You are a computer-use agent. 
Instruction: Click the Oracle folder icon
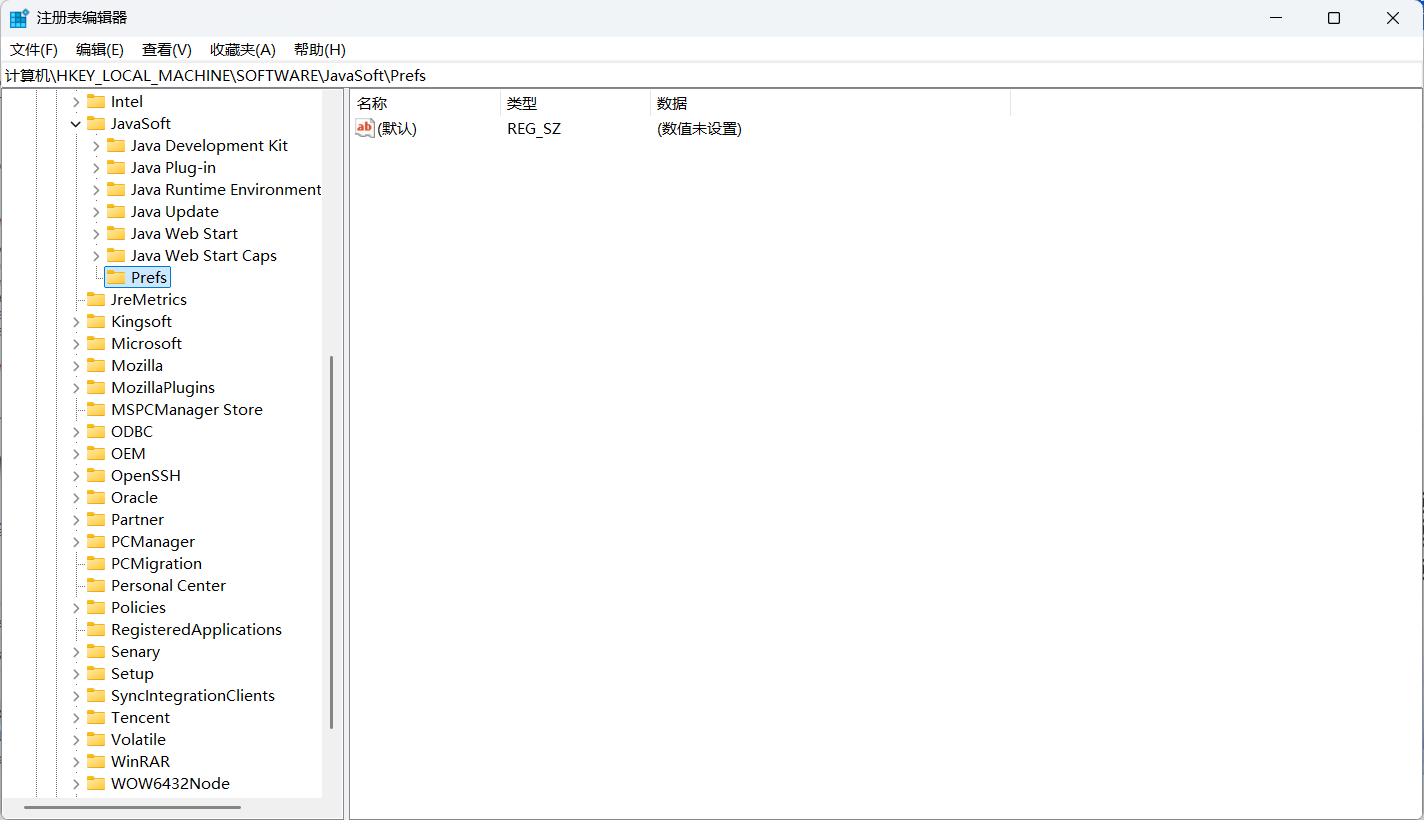[x=98, y=497]
